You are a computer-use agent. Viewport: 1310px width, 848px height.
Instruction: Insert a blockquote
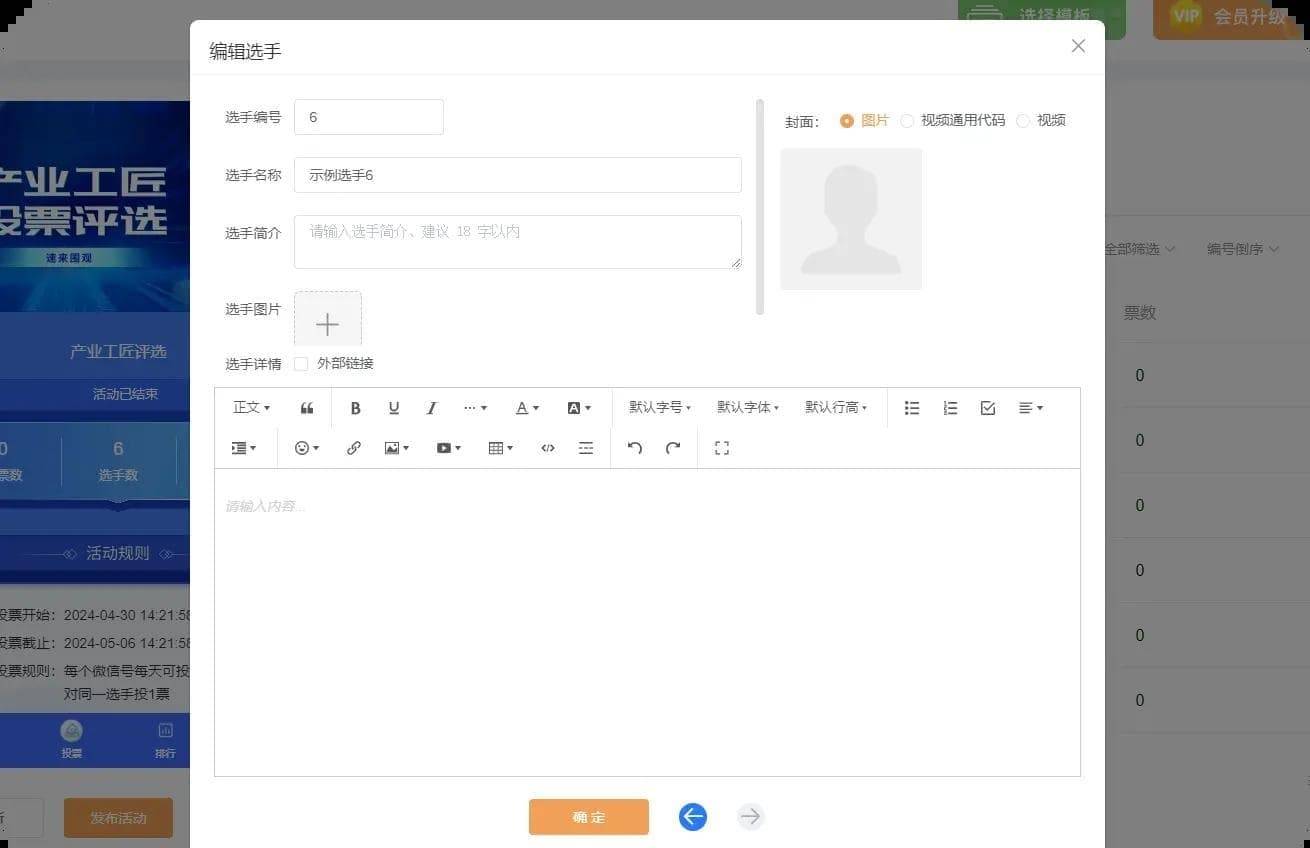pyautogui.click(x=307, y=408)
